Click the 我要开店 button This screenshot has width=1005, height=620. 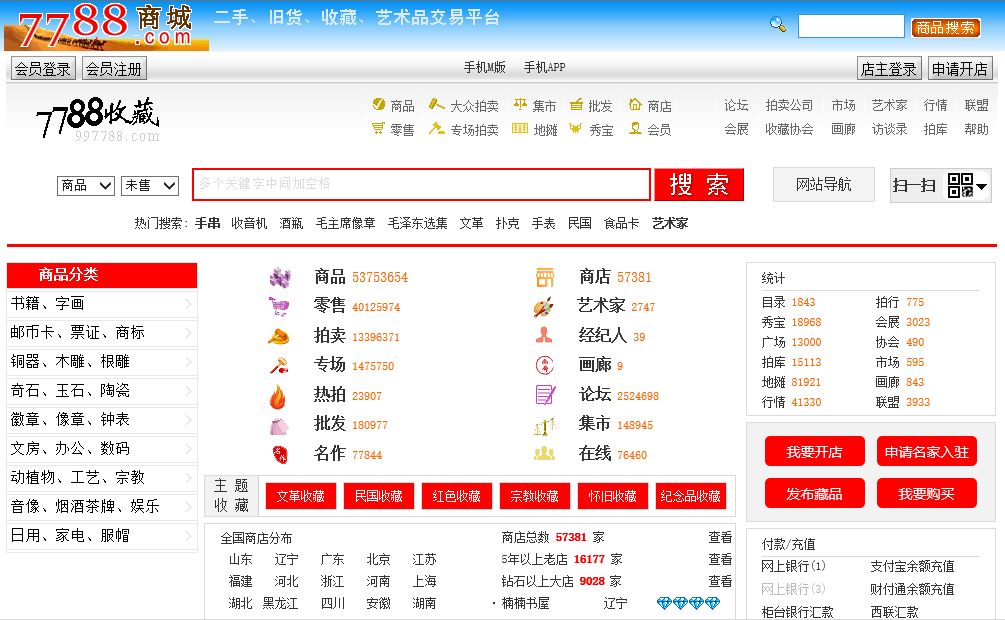tap(815, 451)
